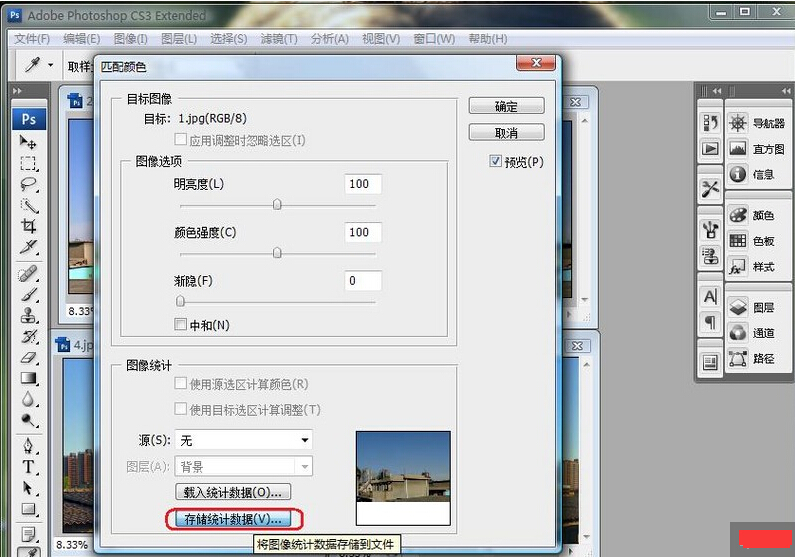Collapse the right panel dock double-arrow
795x557 pixels.
pyautogui.click(x=786, y=91)
